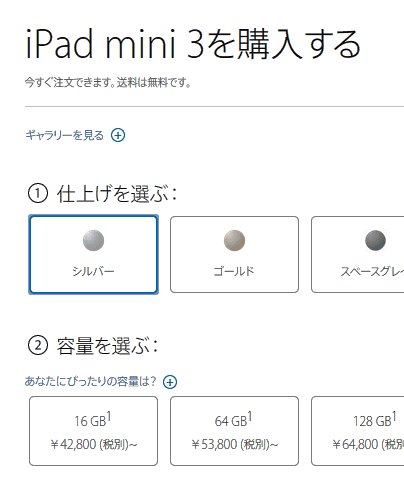This screenshot has height=501, width=404.
Task: Expand the あなたにぴったりの容量は? help link
Action: [90, 381]
